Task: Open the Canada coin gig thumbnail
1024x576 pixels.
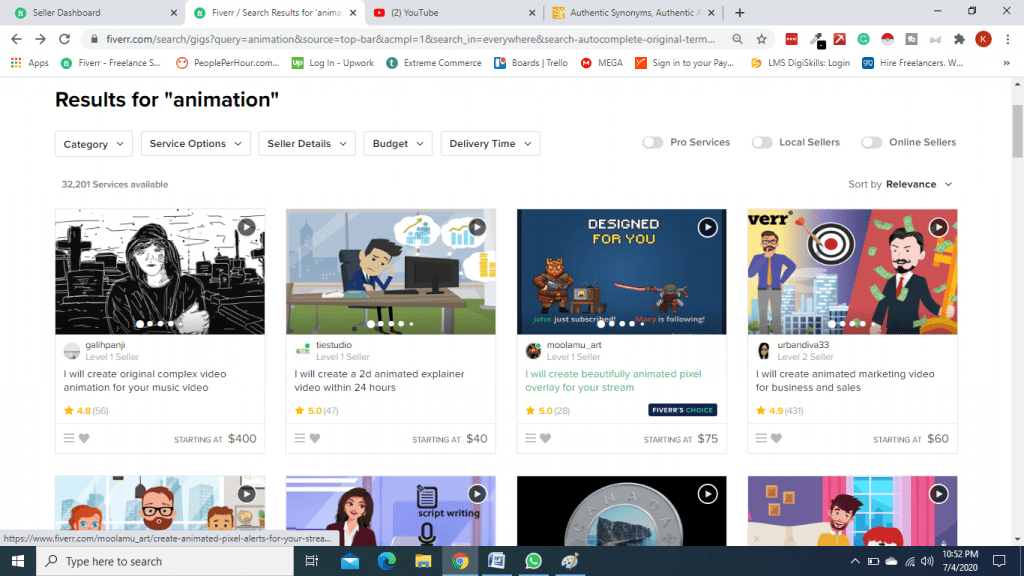Action: coord(622,511)
